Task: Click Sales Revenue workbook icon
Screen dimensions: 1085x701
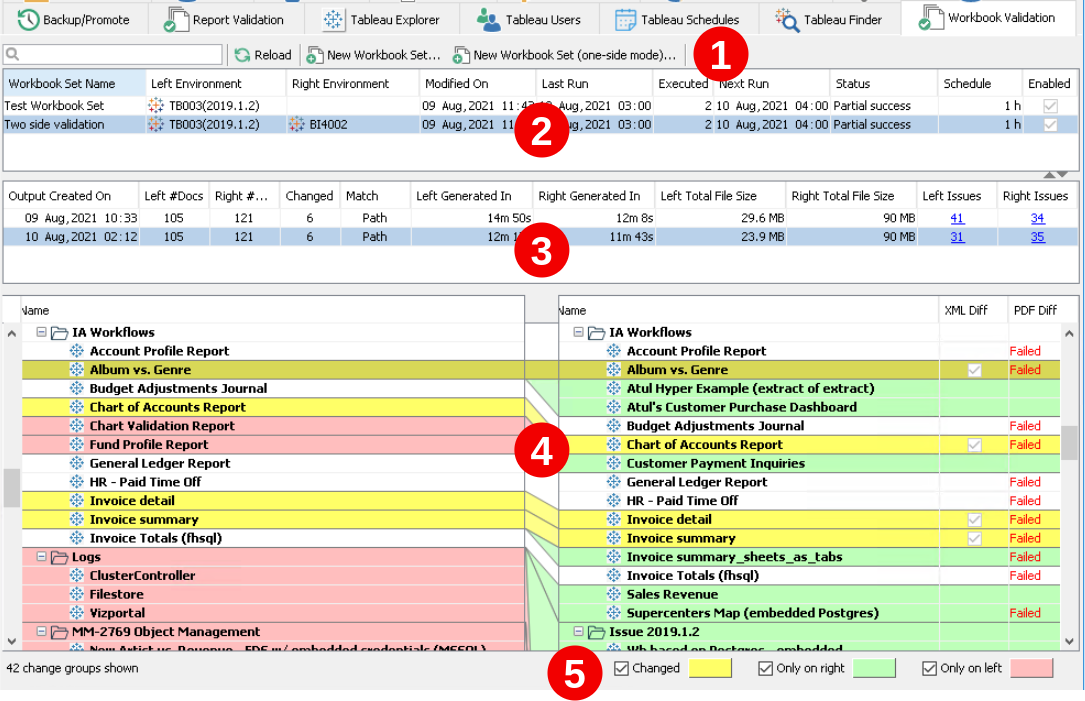Action: tap(614, 594)
